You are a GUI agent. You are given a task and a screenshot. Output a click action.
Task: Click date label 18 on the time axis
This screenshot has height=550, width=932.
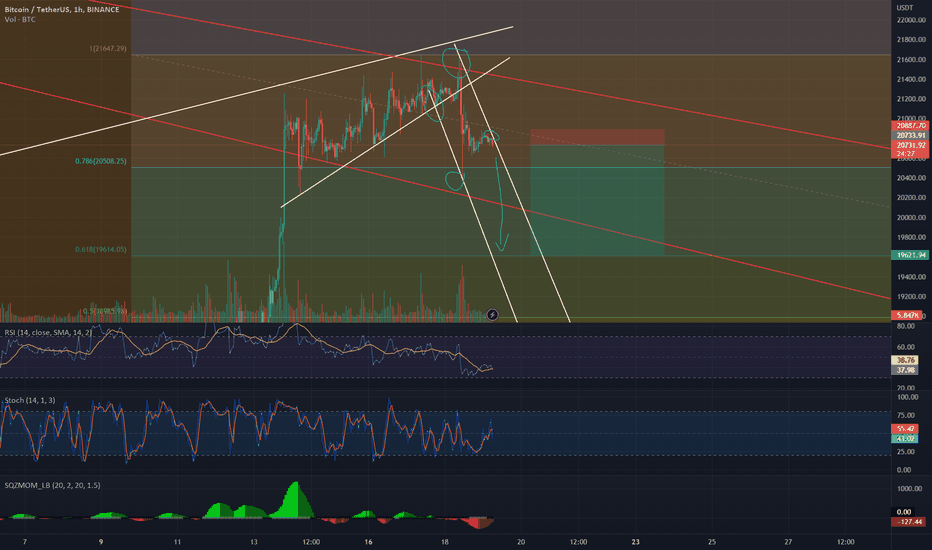(445, 542)
